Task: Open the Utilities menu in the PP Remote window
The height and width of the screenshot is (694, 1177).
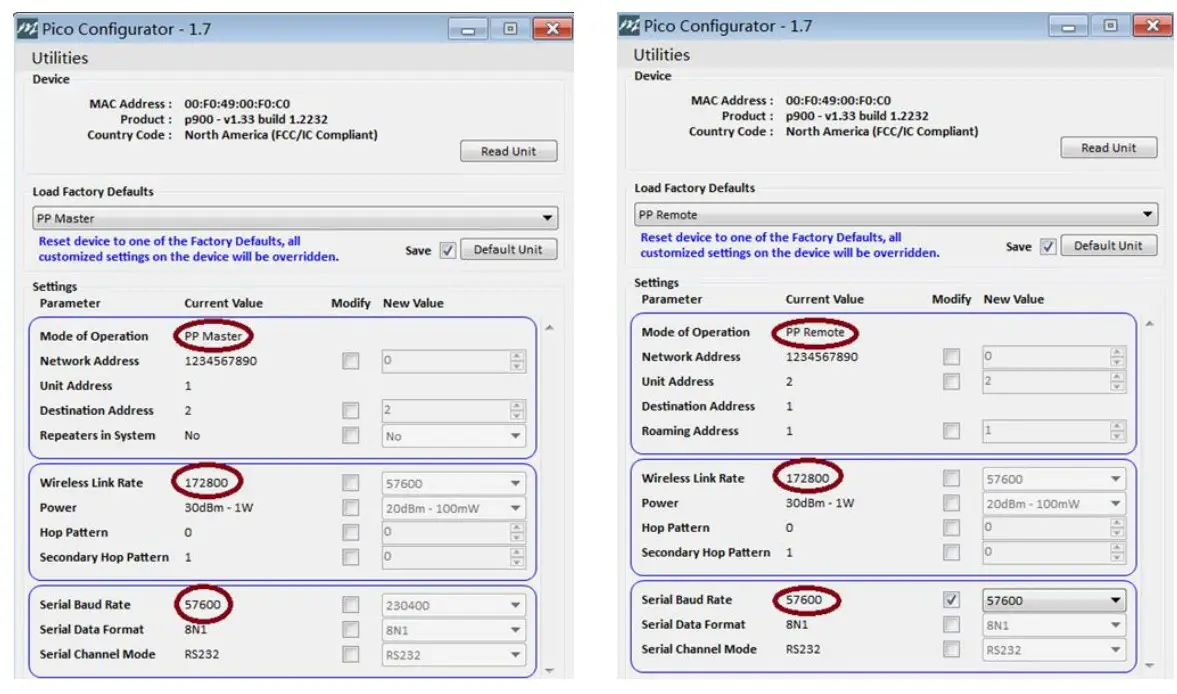Action: [661, 55]
